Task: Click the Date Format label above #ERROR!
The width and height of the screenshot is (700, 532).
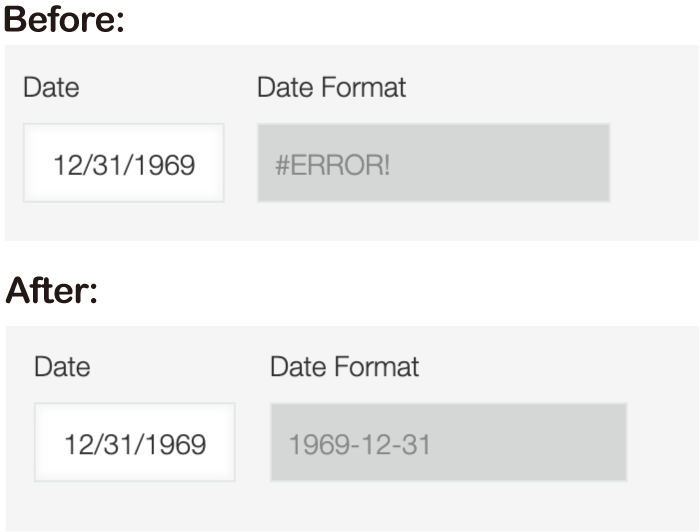Action: click(x=331, y=88)
